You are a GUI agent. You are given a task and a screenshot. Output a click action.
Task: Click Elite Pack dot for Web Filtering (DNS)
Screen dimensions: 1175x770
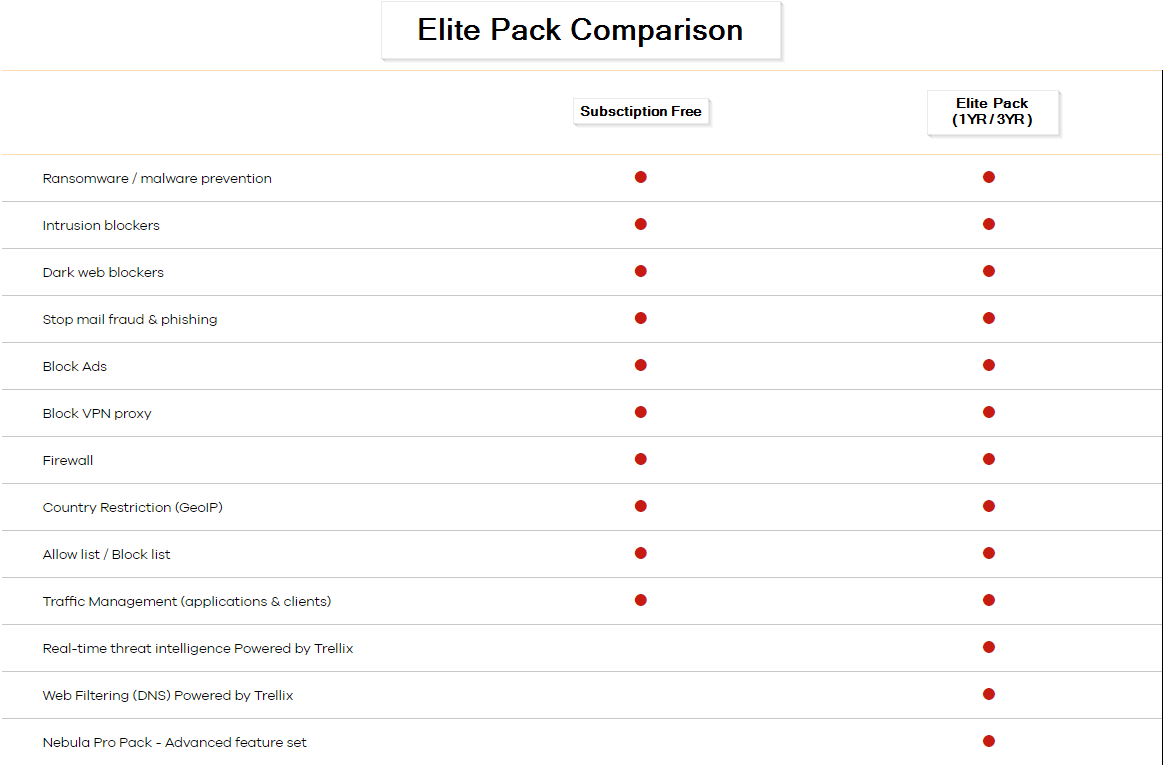click(989, 694)
